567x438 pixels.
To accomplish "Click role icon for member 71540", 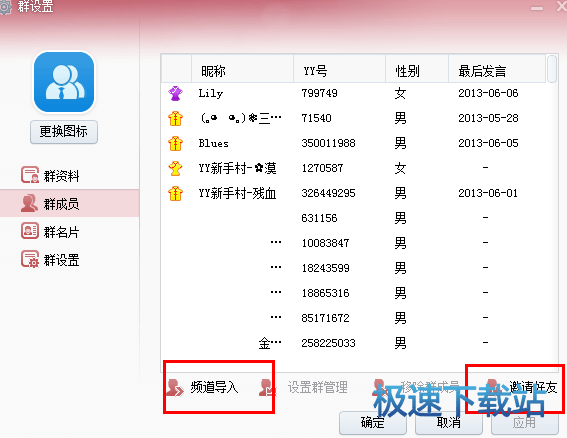I will [x=175, y=118].
